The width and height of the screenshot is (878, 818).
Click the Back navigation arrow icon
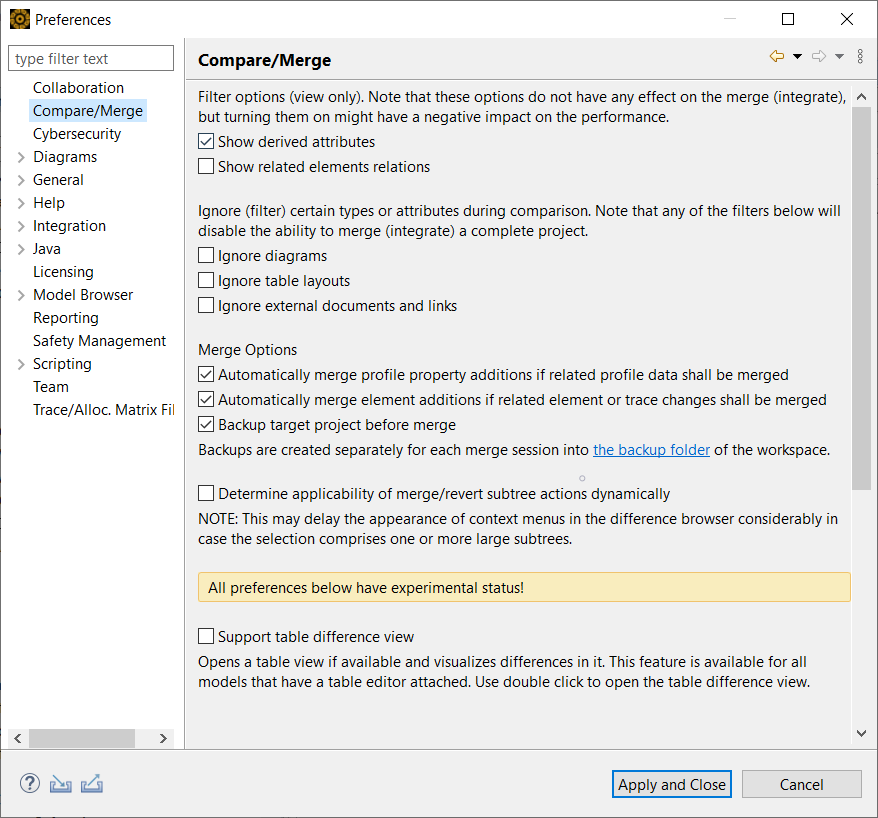[x=776, y=57]
